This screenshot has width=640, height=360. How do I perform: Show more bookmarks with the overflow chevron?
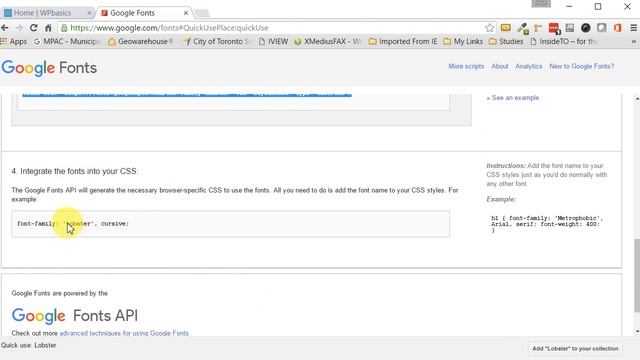(633, 41)
